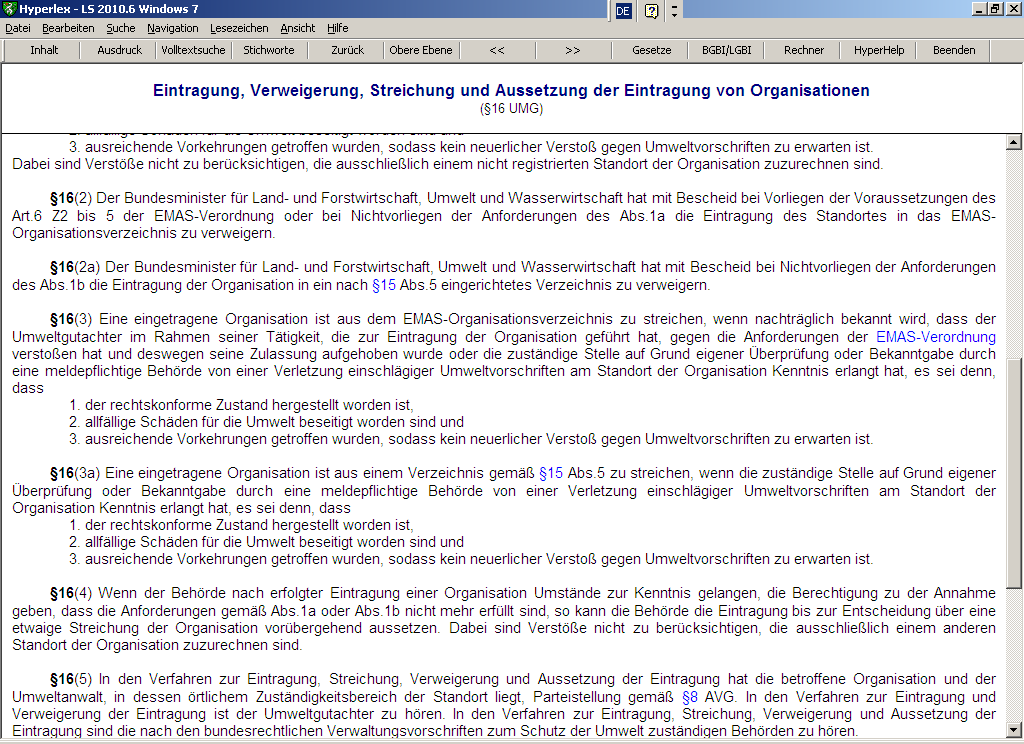
Task: Click the scrollbar up arrow
Action: coord(1014,142)
